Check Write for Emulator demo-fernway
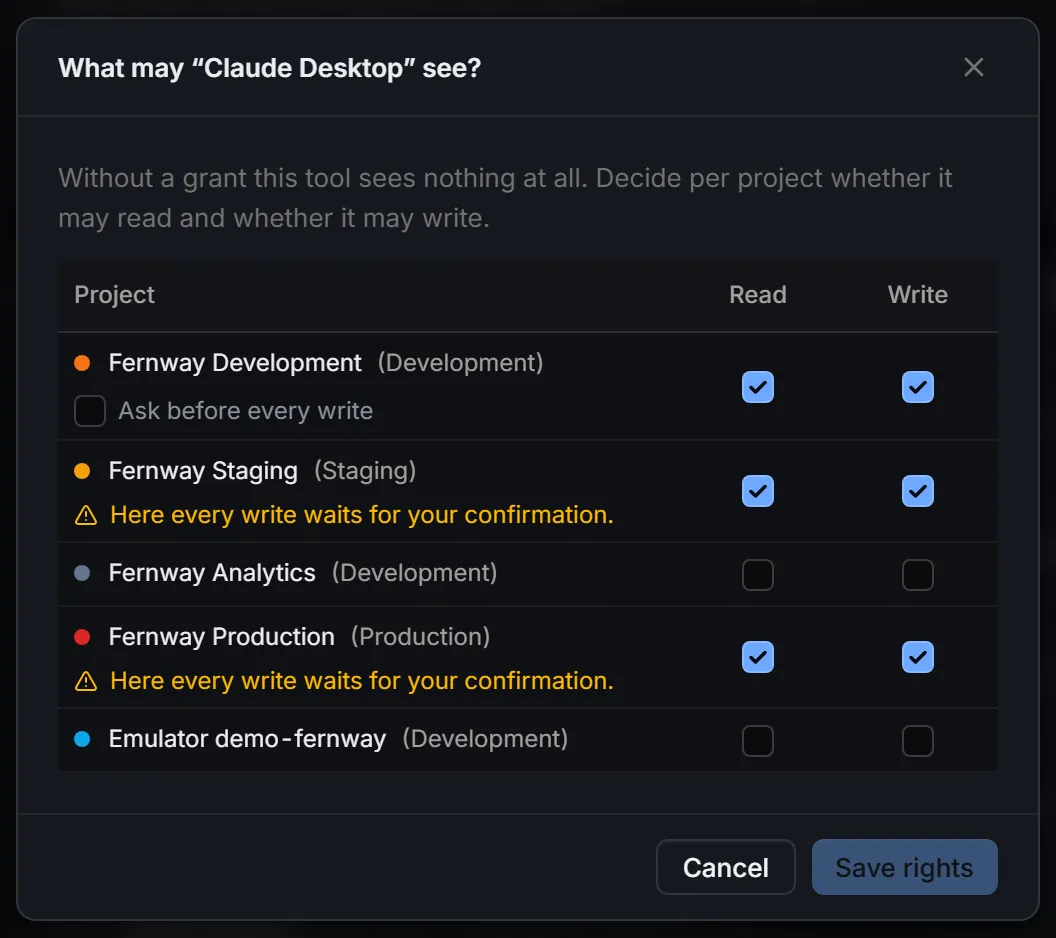Image resolution: width=1056 pixels, height=938 pixels. [x=917, y=741]
